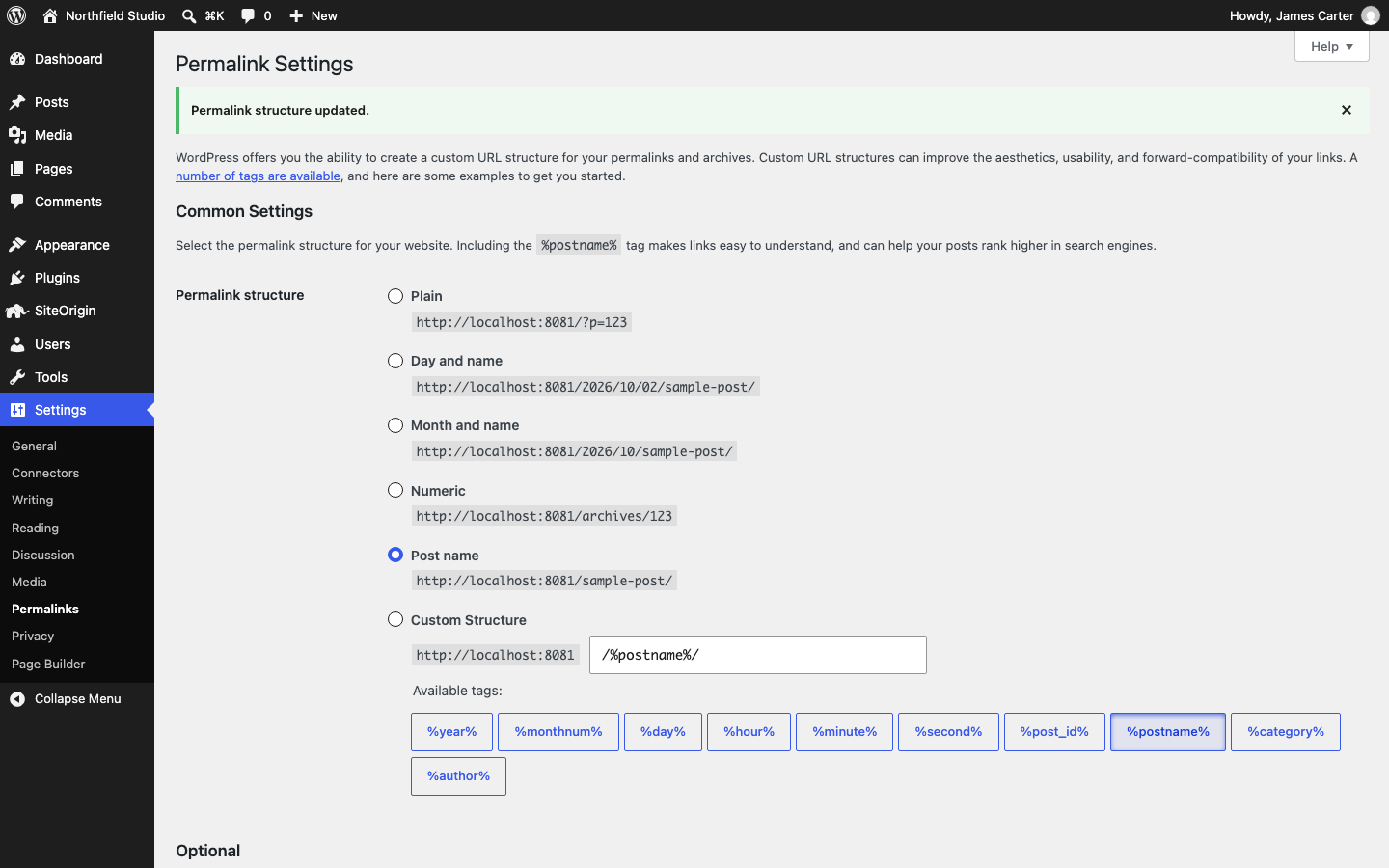
Task: Click the Plugins plug icon
Action: [x=17, y=278]
